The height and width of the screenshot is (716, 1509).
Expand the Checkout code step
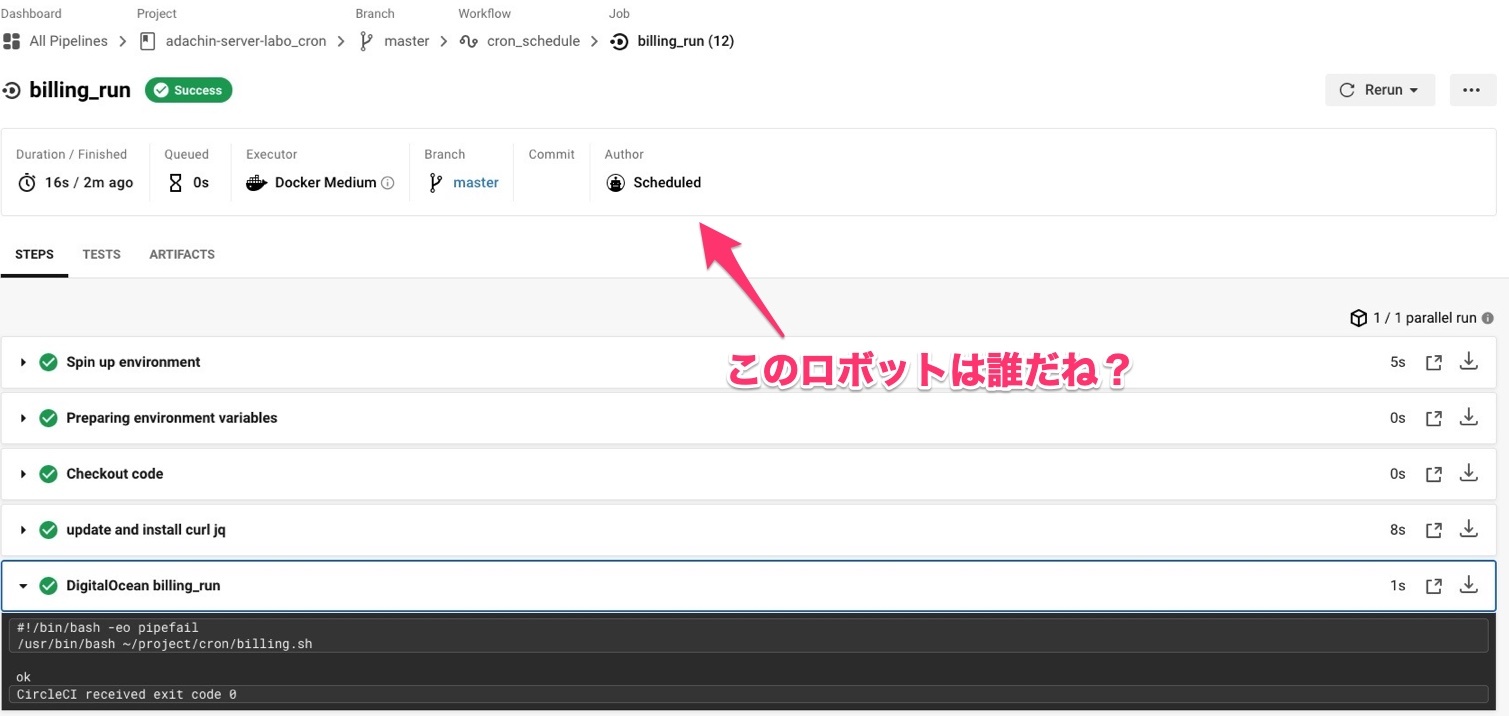[x=23, y=474]
